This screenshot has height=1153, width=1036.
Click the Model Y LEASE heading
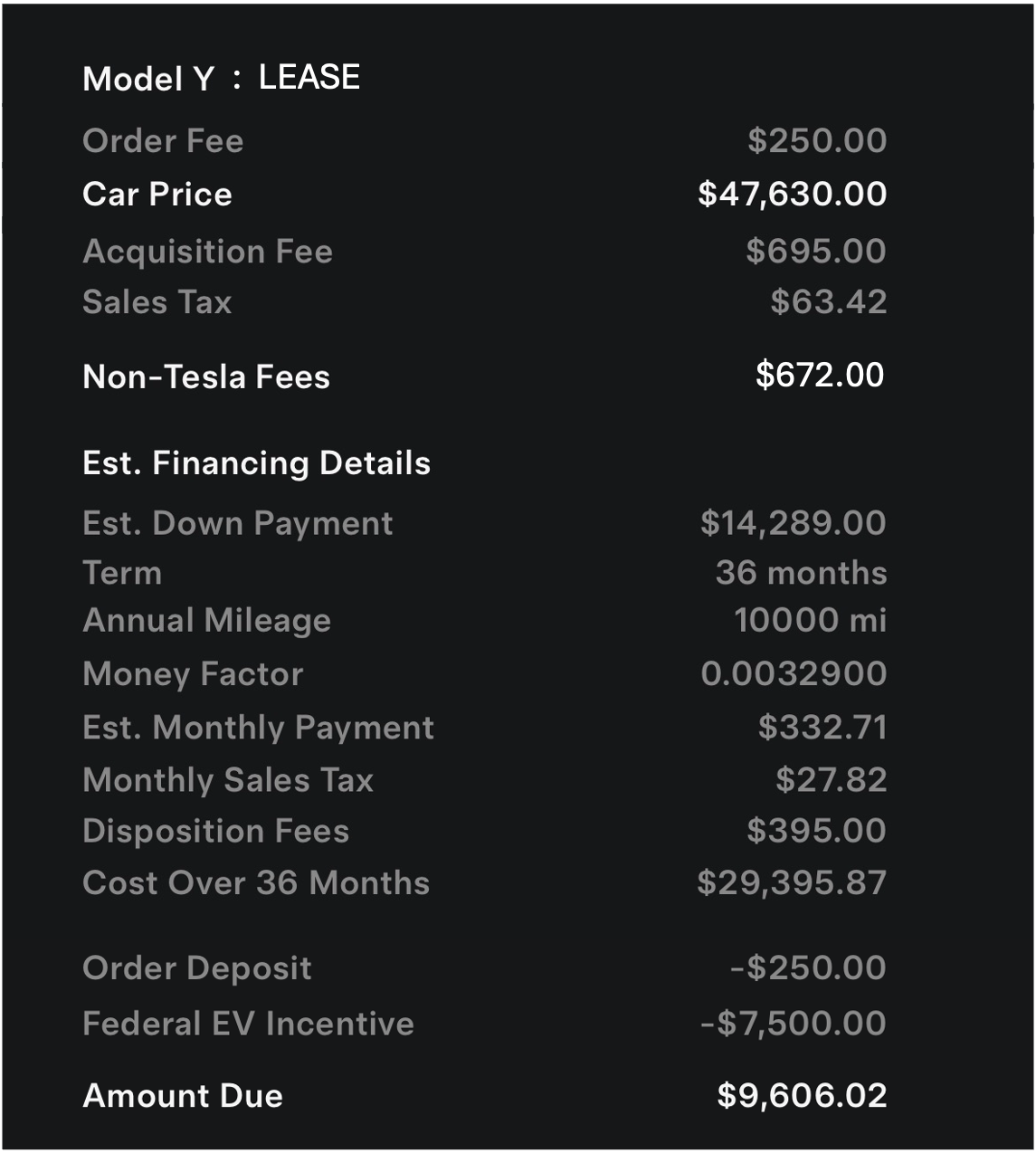[x=221, y=78]
